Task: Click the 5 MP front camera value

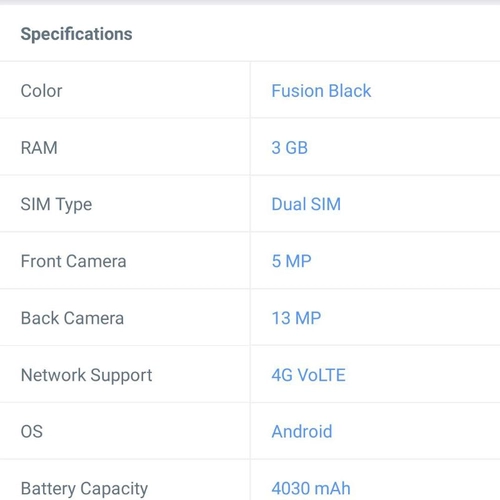Action: click(x=291, y=261)
